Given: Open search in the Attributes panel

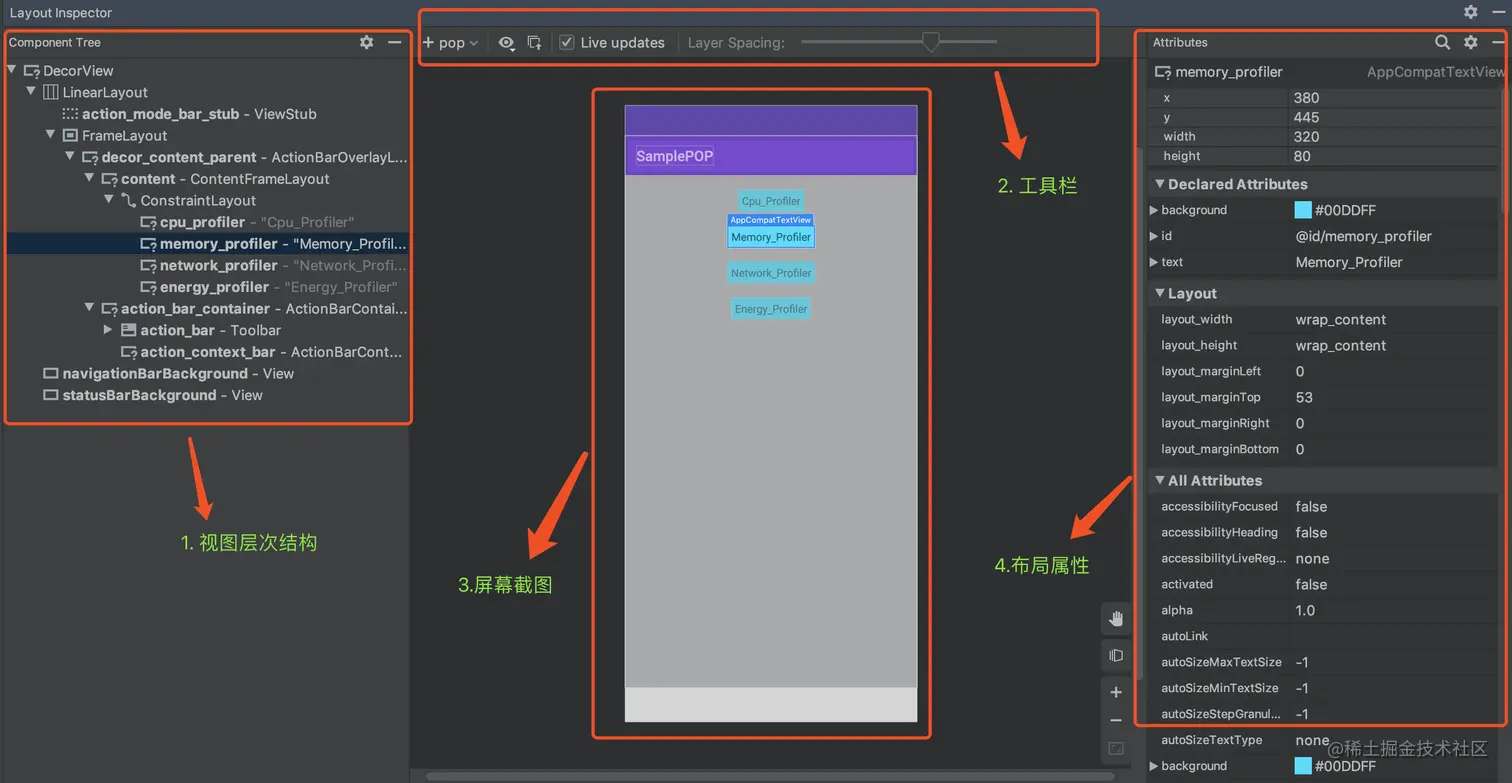Looking at the screenshot, I should coord(1441,42).
